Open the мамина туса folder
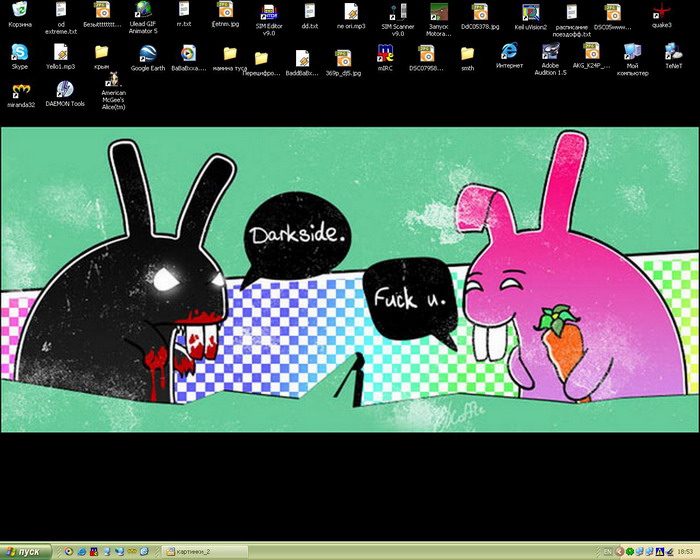The width and height of the screenshot is (700, 560). 230,59
